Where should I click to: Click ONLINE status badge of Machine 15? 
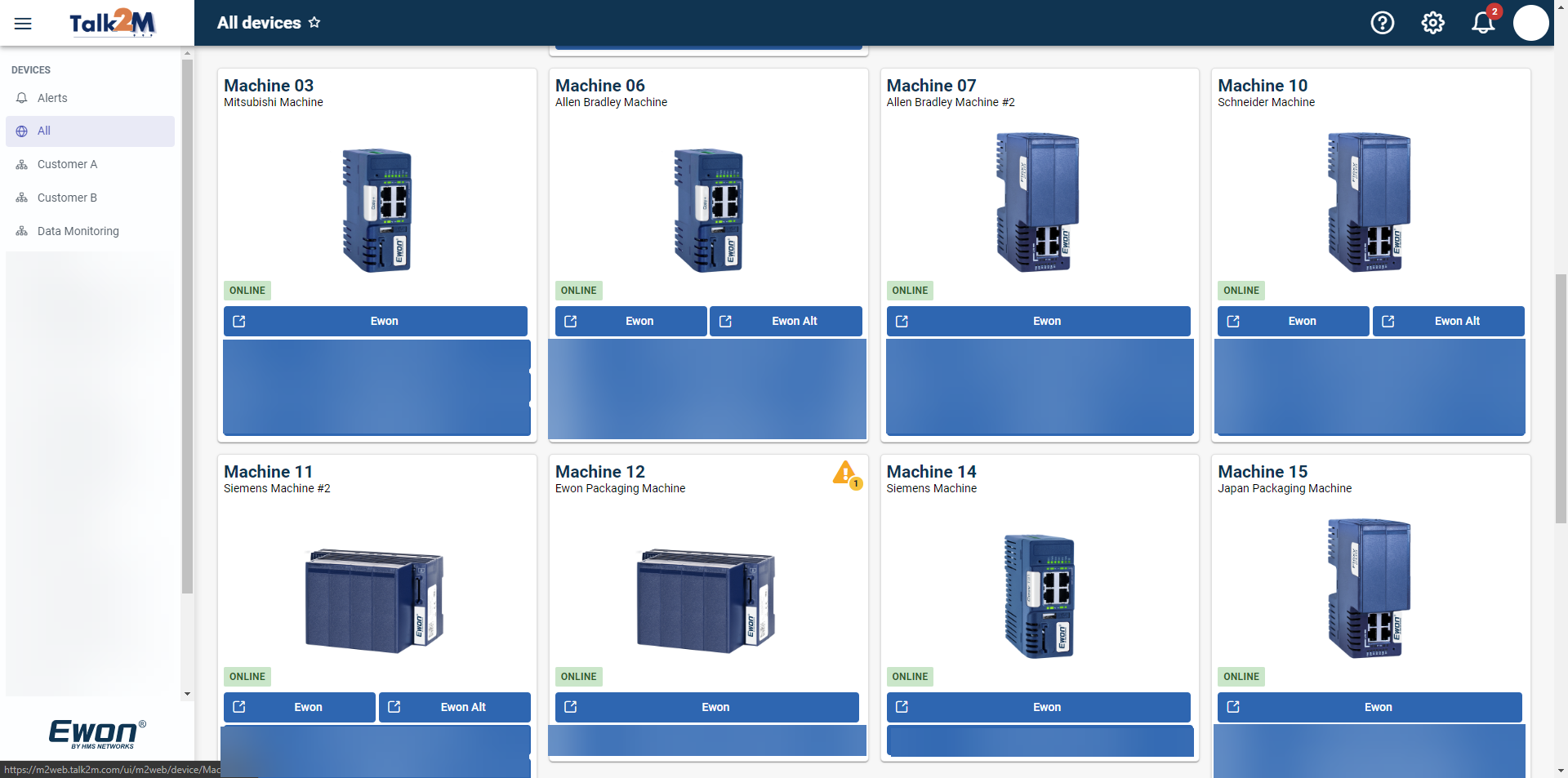coord(1241,677)
